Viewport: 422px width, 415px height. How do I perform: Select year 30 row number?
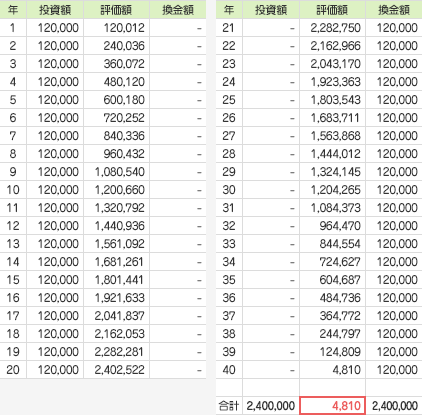229,190
